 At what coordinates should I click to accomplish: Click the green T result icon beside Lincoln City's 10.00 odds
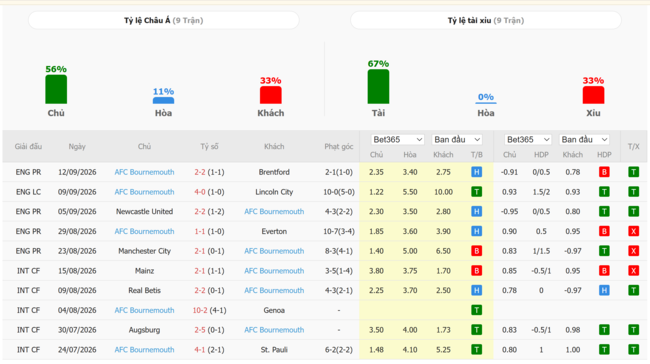(477, 192)
